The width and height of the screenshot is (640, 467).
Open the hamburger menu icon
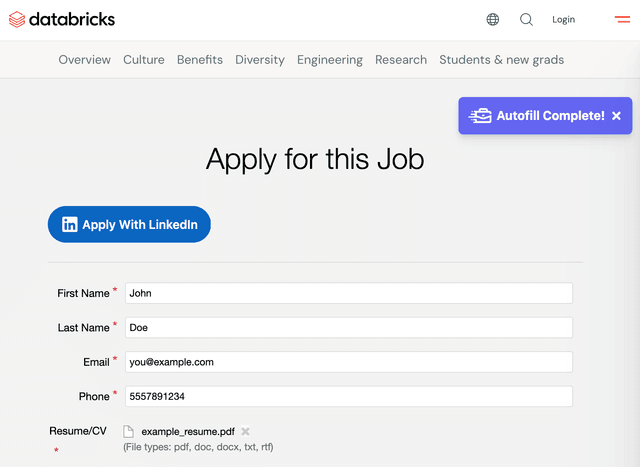pyautogui.click(x=622, y=19)
